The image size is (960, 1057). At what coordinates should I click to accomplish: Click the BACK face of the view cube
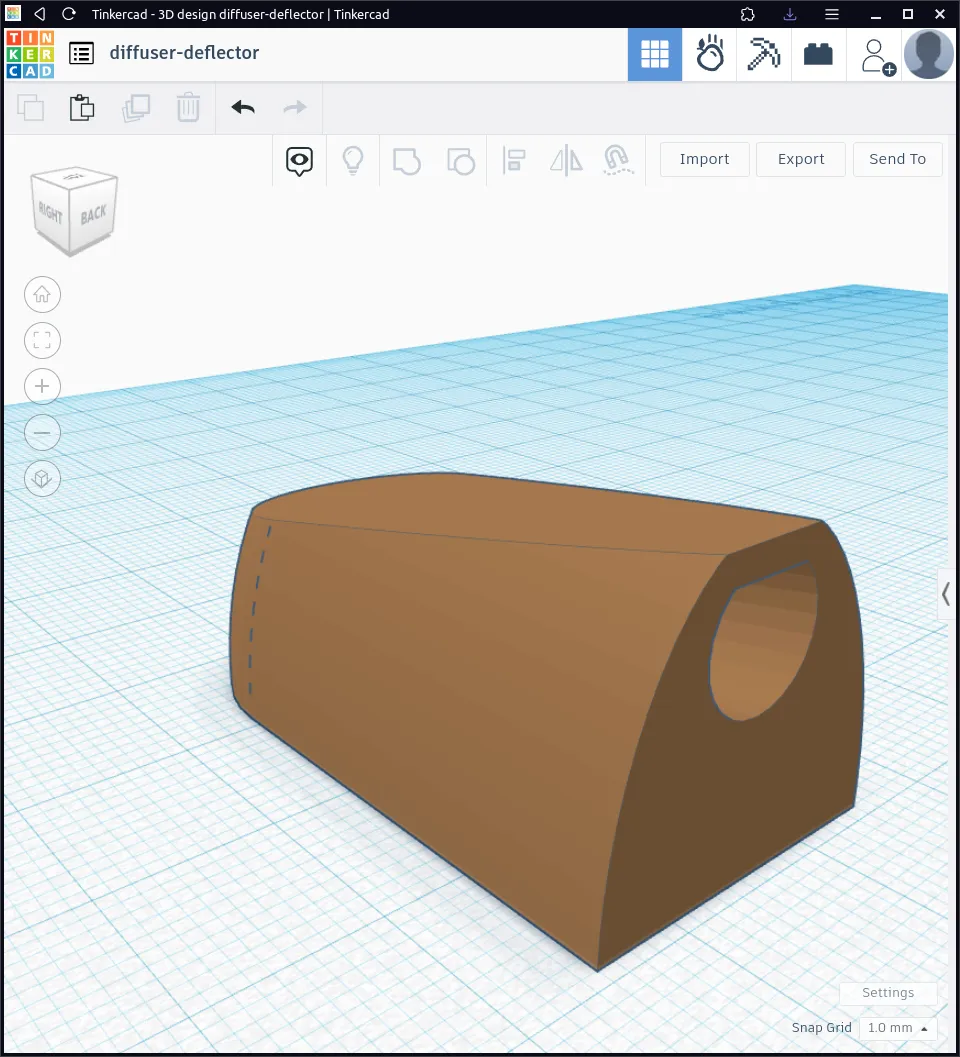coord(94,216)
